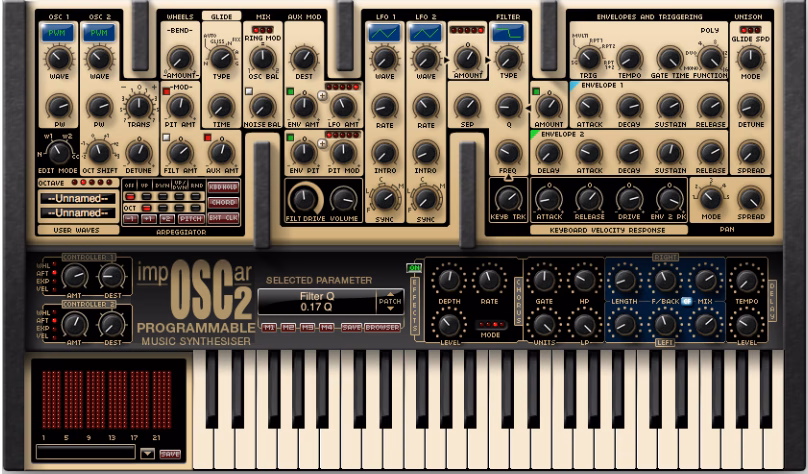Toggle the effects ON switch
This screenshot has width=808, height=474.
[414, 267]
